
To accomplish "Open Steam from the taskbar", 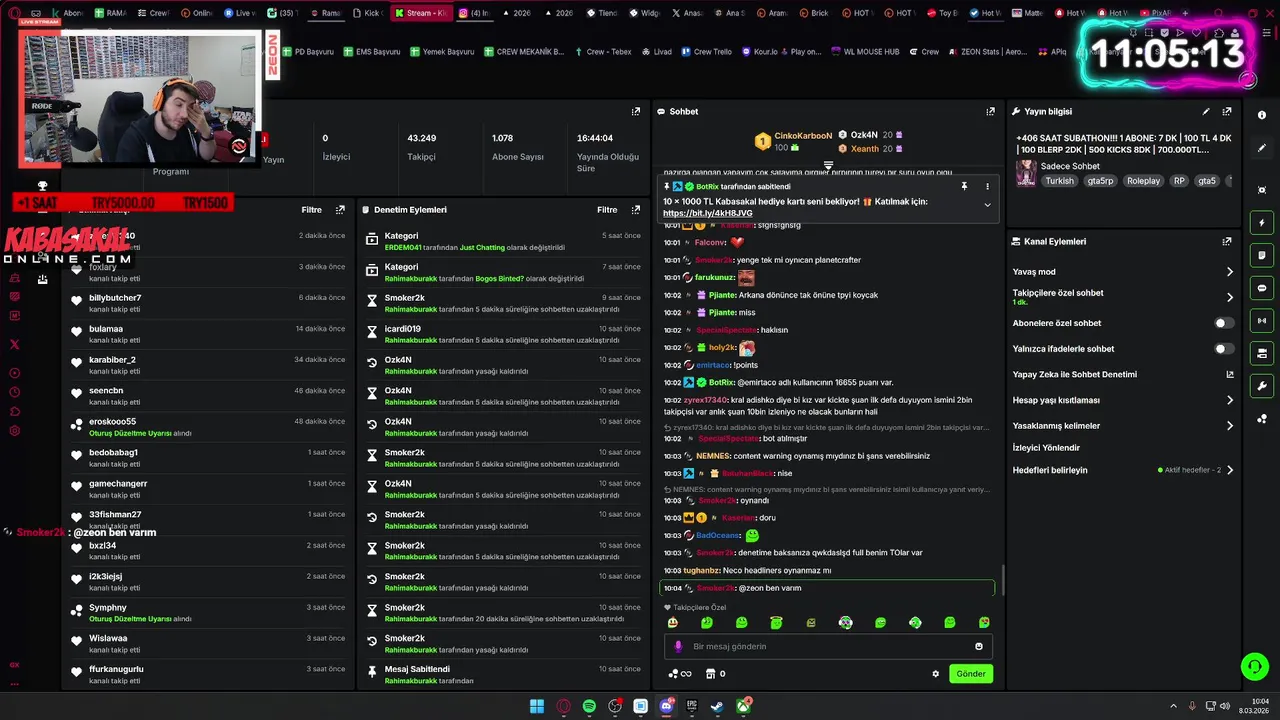I will pyautogui.click(x=717, y=706).
